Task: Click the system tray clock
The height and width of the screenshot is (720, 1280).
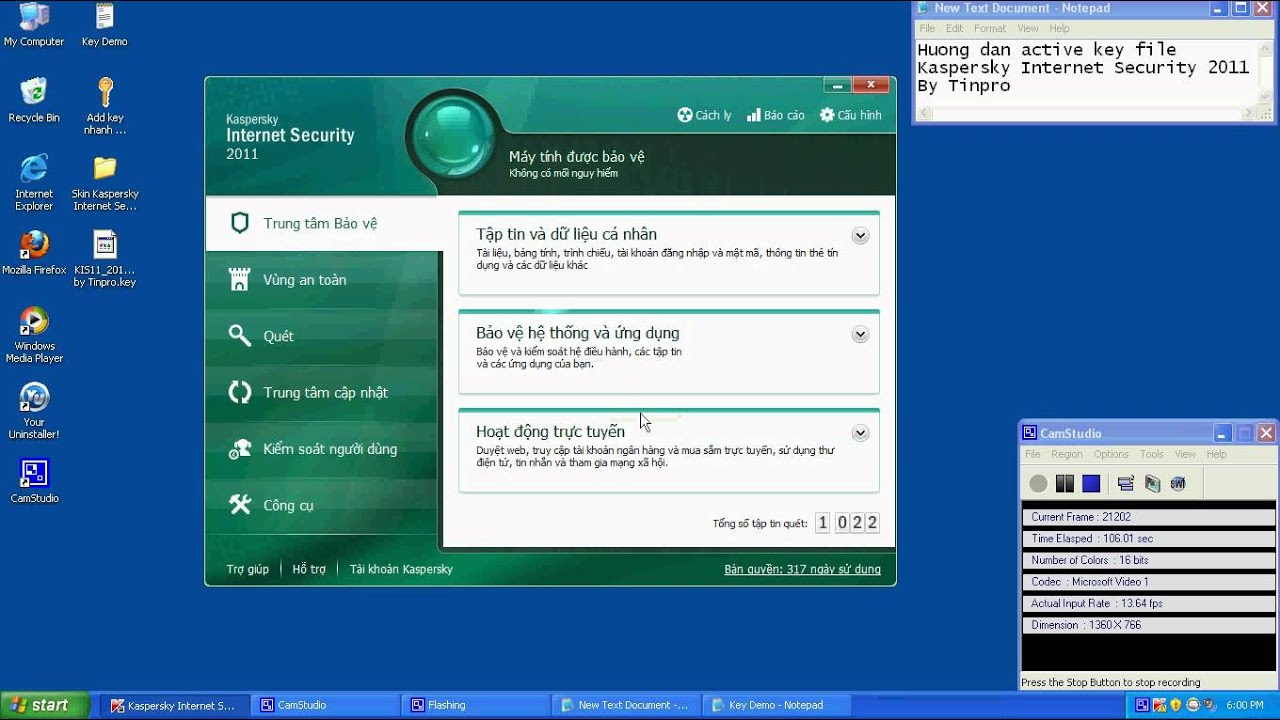Action: pos(1245,705)
